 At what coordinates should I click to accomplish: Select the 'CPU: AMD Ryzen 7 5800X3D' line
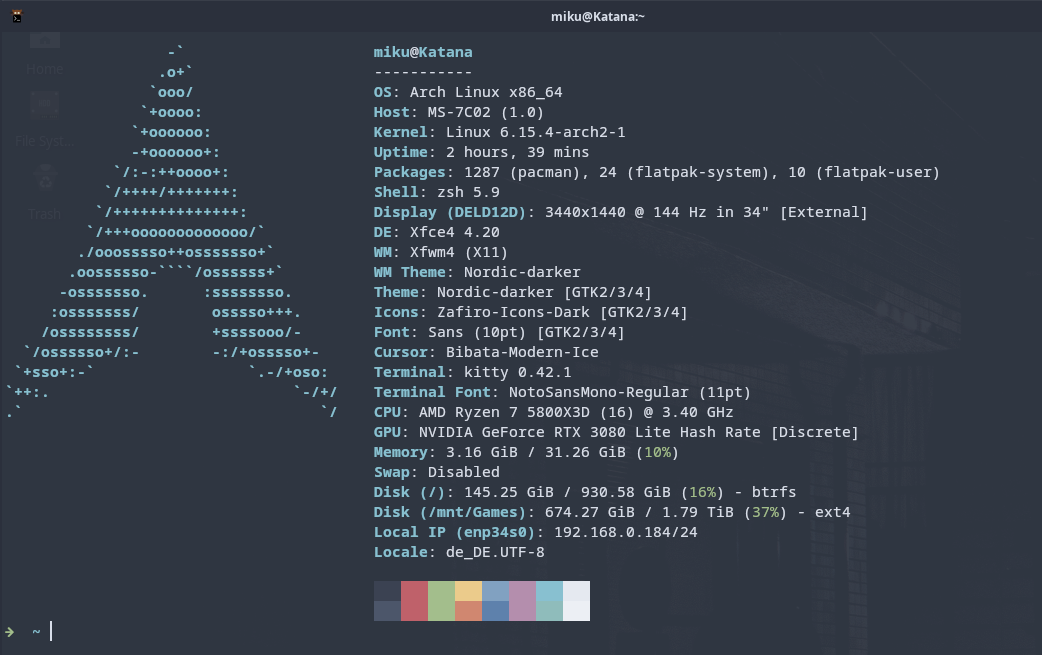pos(554,412)
